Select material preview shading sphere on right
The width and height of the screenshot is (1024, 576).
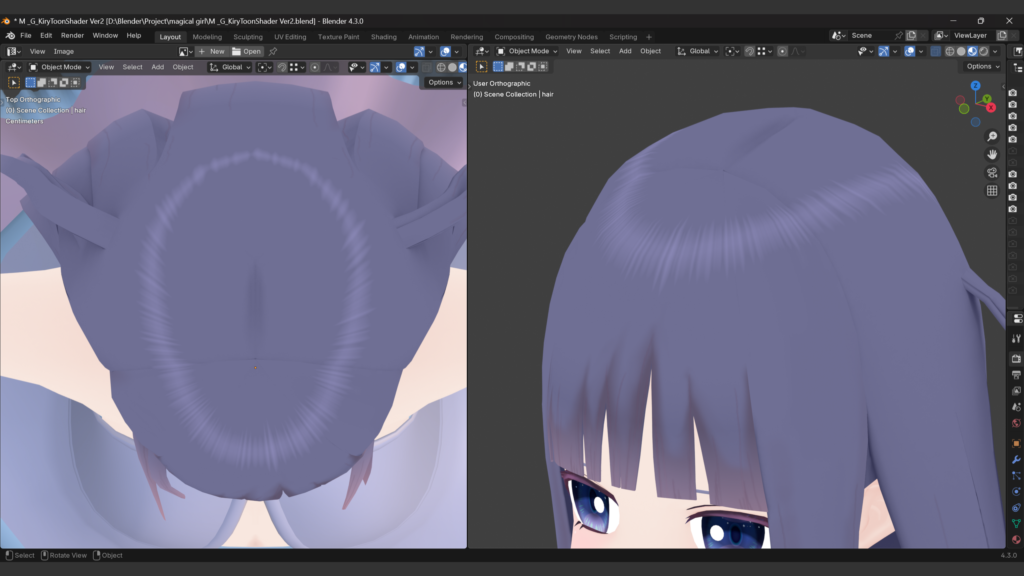(x=972, y=51)
